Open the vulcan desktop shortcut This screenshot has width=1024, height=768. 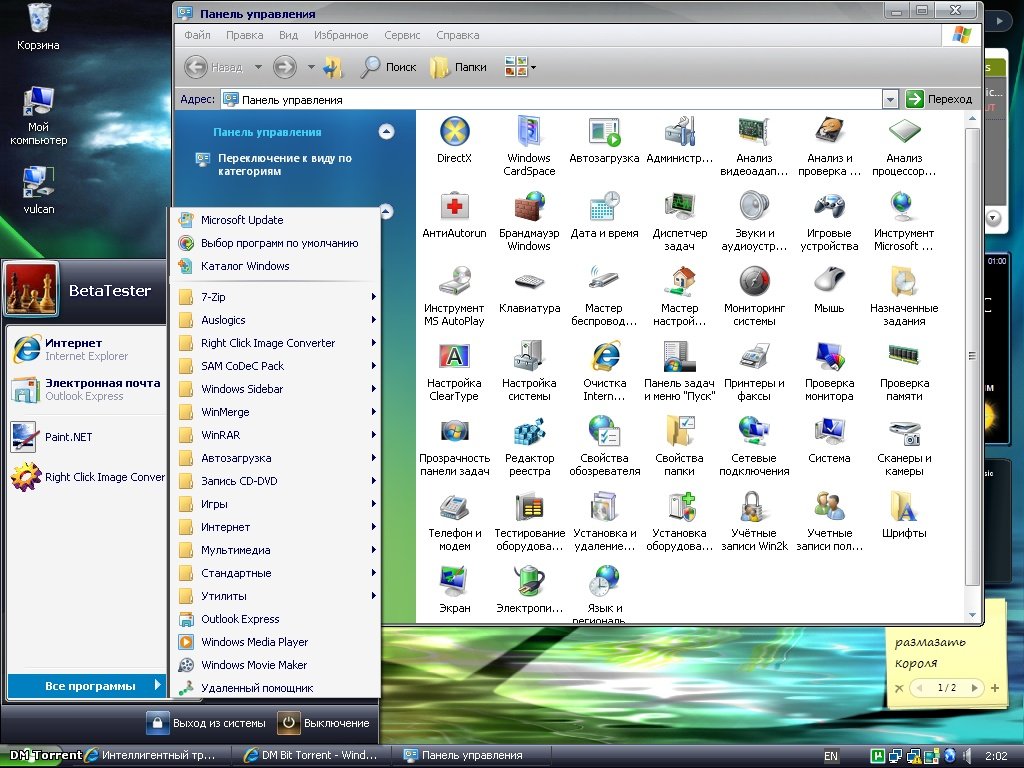[38, 191]
